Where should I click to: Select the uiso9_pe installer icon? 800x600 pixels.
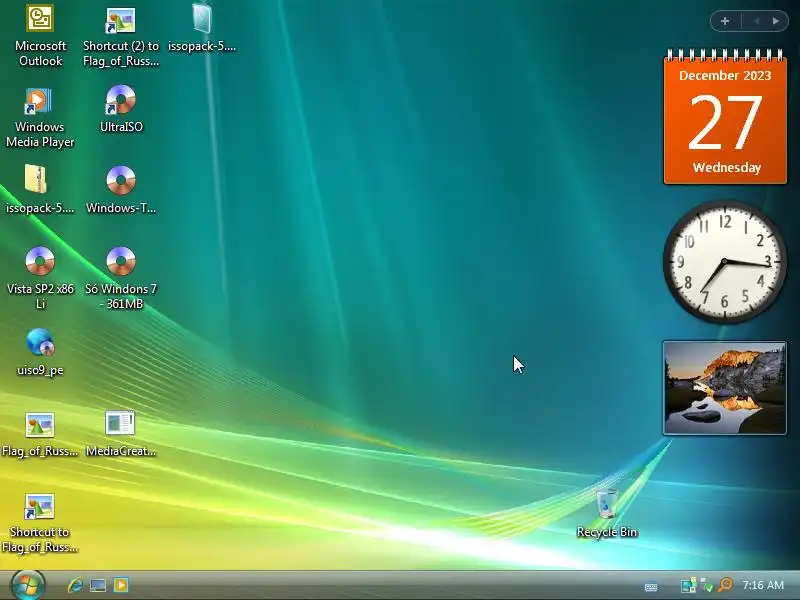coord(40,352)
